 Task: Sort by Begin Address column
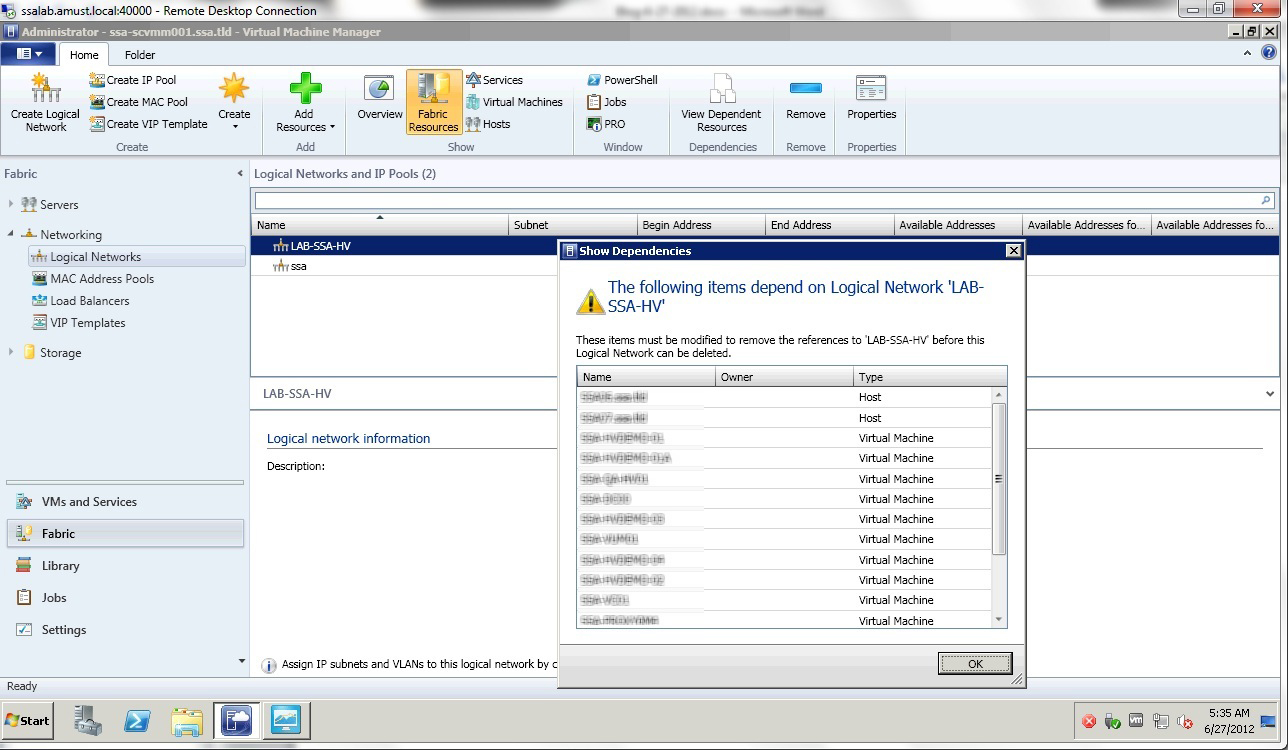[701, 225]
